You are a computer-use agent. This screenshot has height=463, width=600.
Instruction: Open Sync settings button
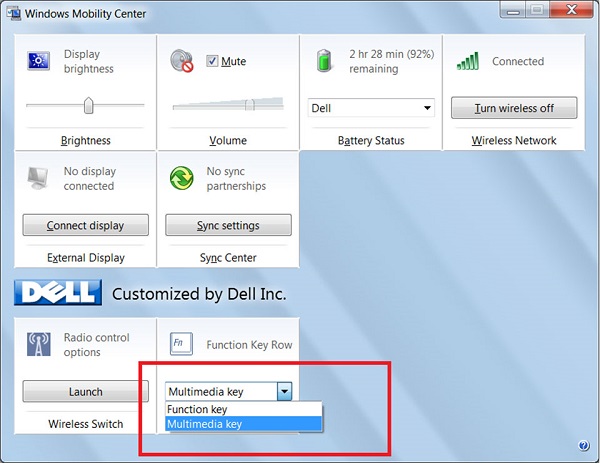[x=228, y=226]
